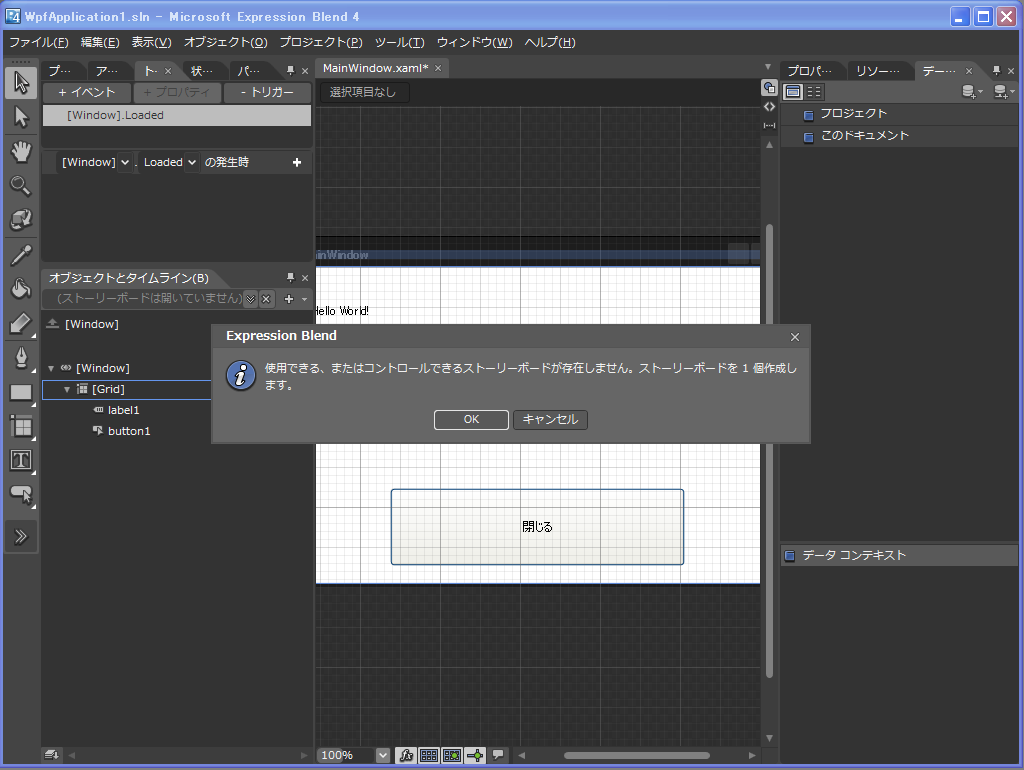Switch to XAML code view icon
Screen dimensions: 1024x770
[769, 106]
